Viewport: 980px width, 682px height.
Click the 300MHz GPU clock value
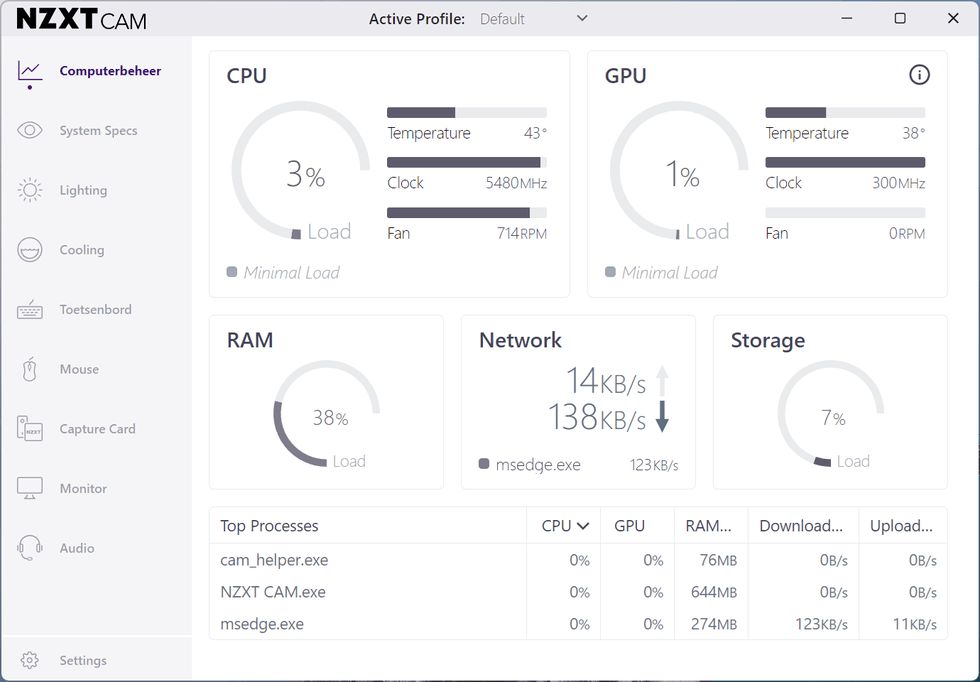click(899, 183)
